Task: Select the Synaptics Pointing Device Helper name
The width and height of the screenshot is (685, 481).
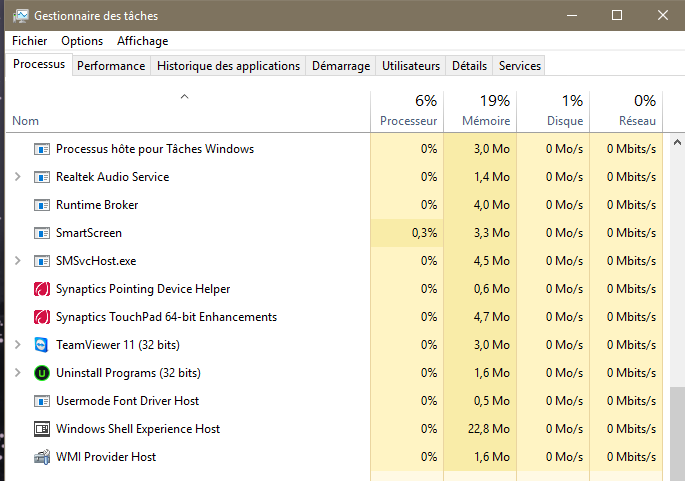Action: (x=143, y=289)
